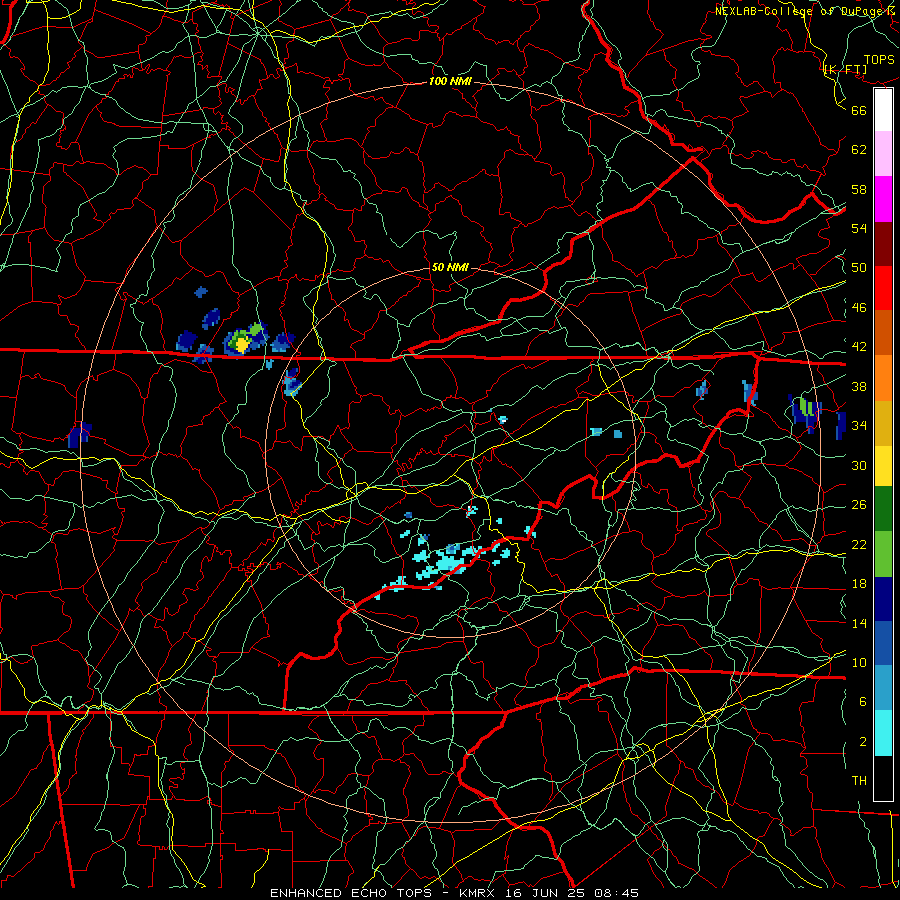Select the bright red legend swatch
Image resolution: width=900 pixels, height=900 pixels.
tap(883, 288)
